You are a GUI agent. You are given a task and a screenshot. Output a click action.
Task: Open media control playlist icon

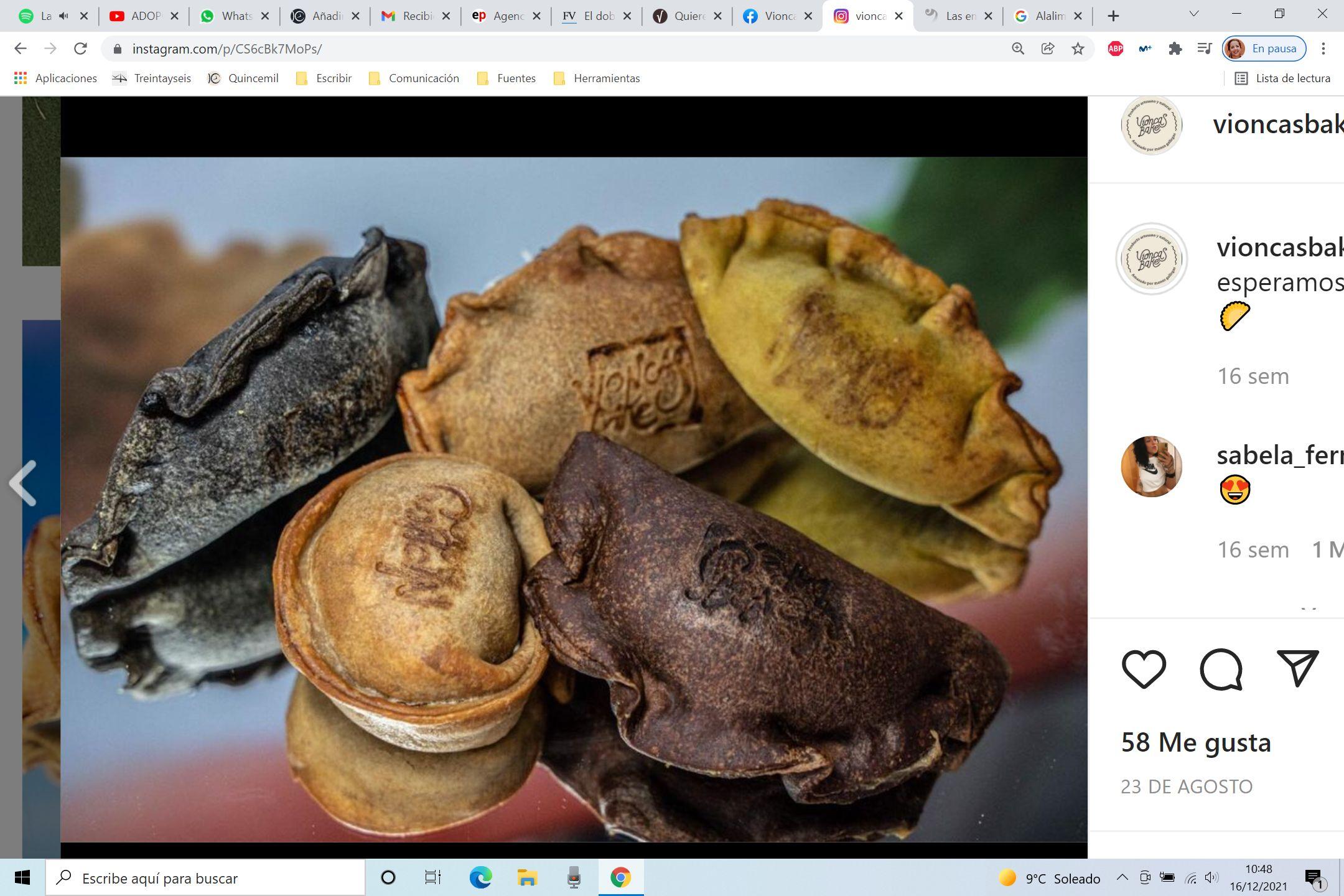click(x=1205, y=49)
